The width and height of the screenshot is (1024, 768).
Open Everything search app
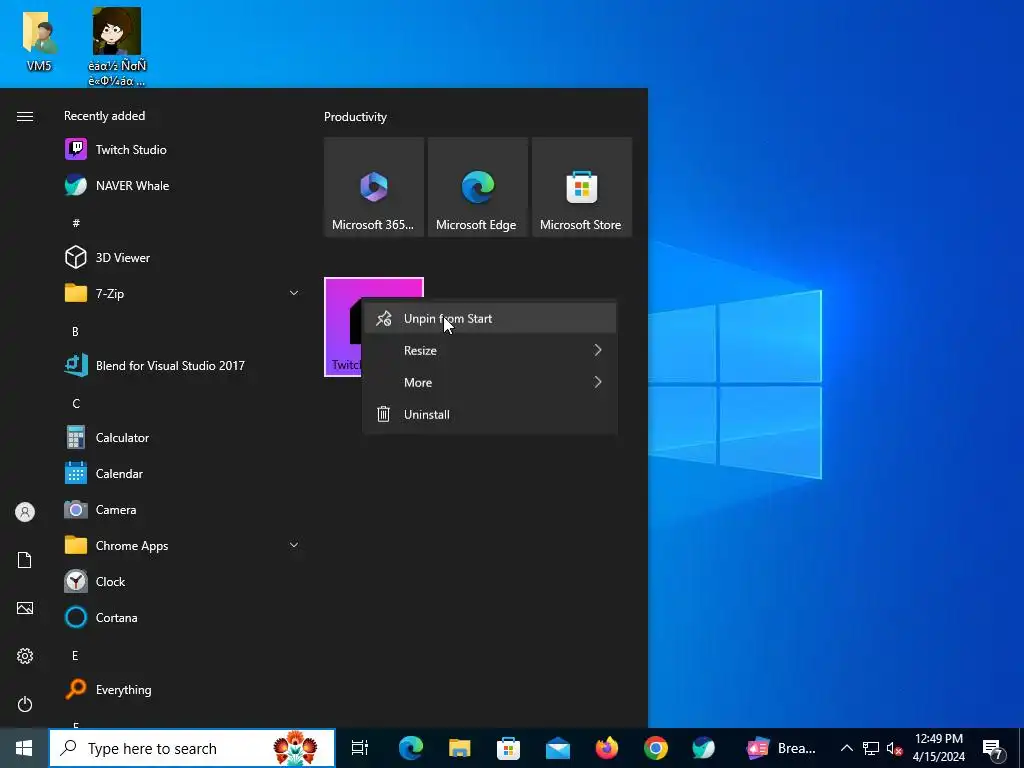point(182,690)
